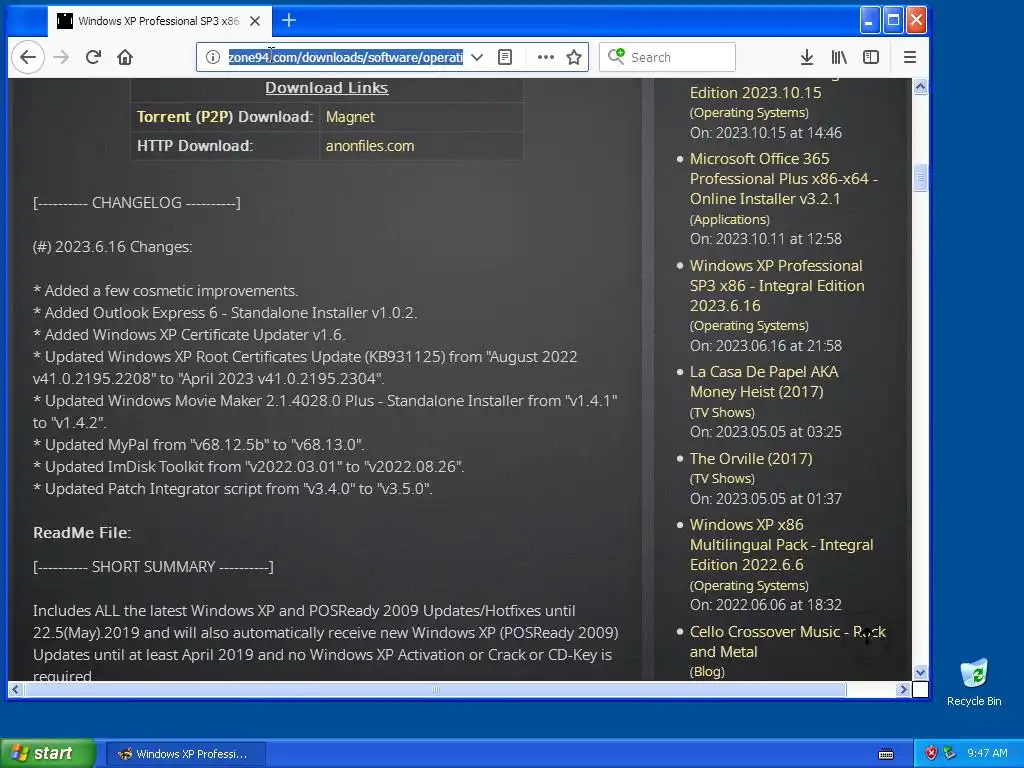Close the Windows XP Professional tab
The width and height of the screenshot is (1024, 768).
coord(255,21)
